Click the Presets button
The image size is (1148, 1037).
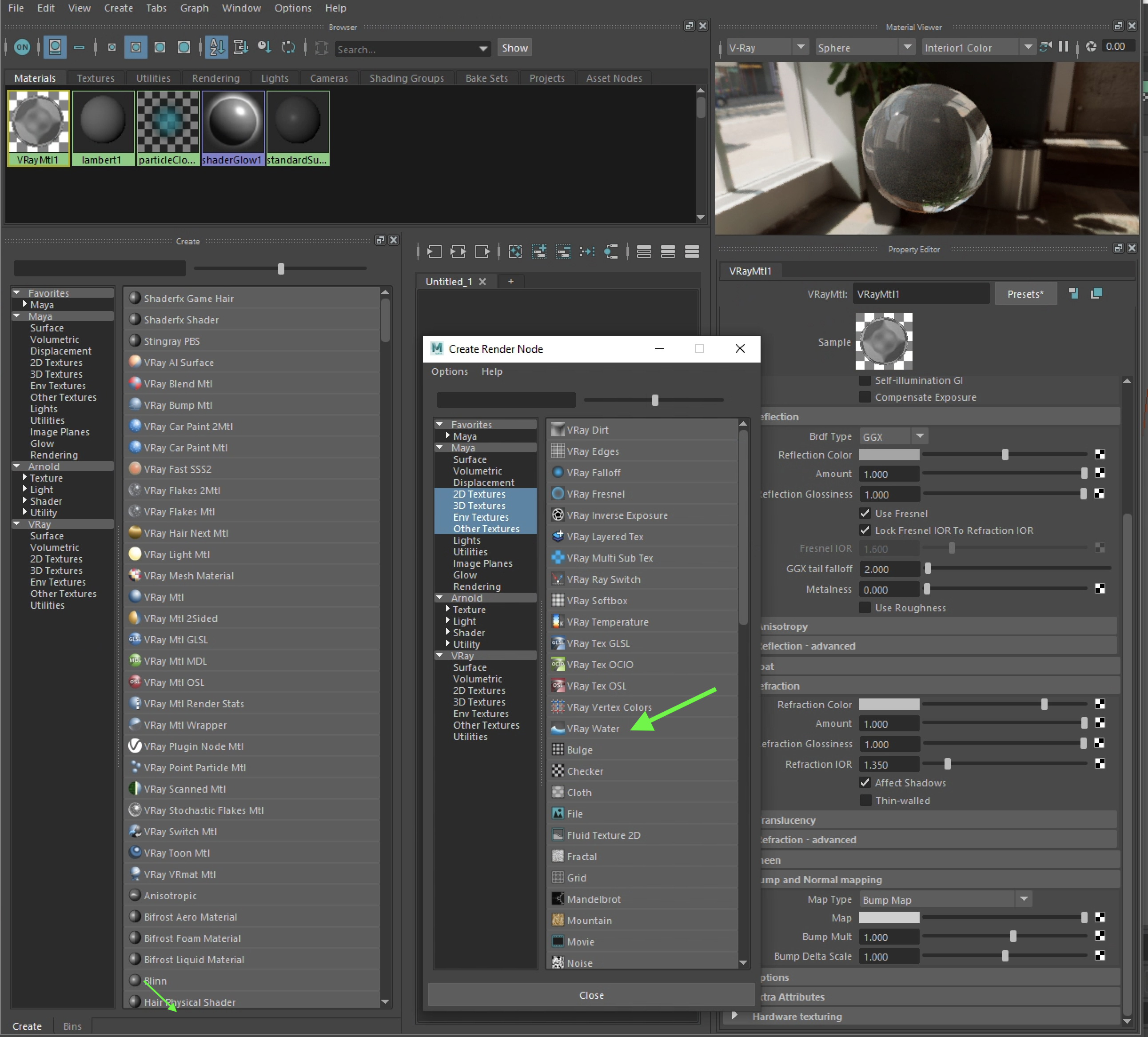click(x=1025, y=294)
